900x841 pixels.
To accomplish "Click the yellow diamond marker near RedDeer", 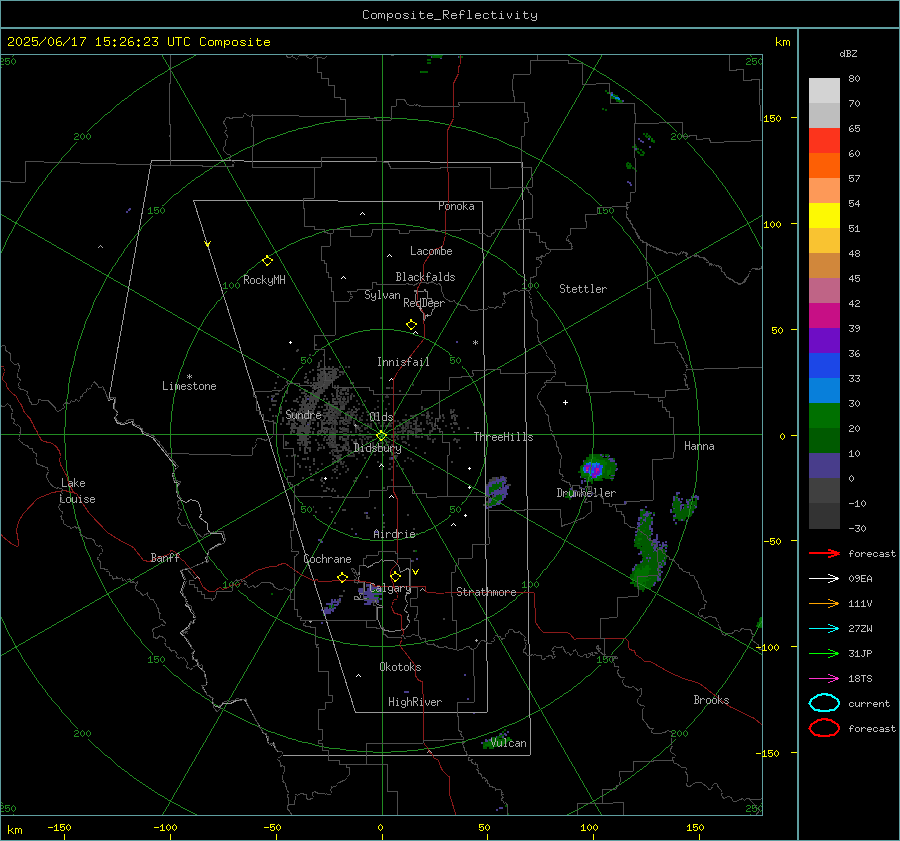I will (x=411, y=325).
